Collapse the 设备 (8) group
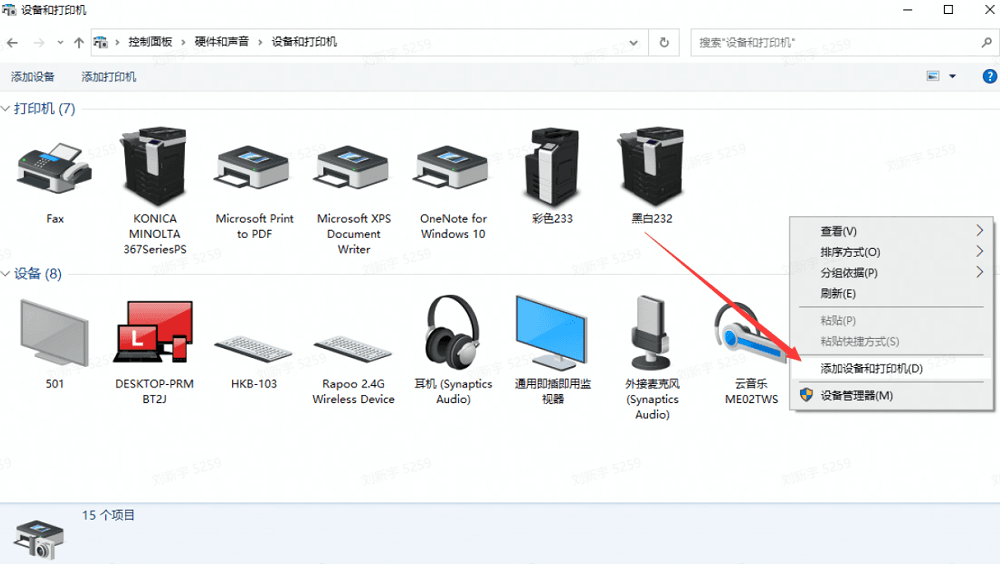This screenshot has height=564, width=1000. click(7, 274)
